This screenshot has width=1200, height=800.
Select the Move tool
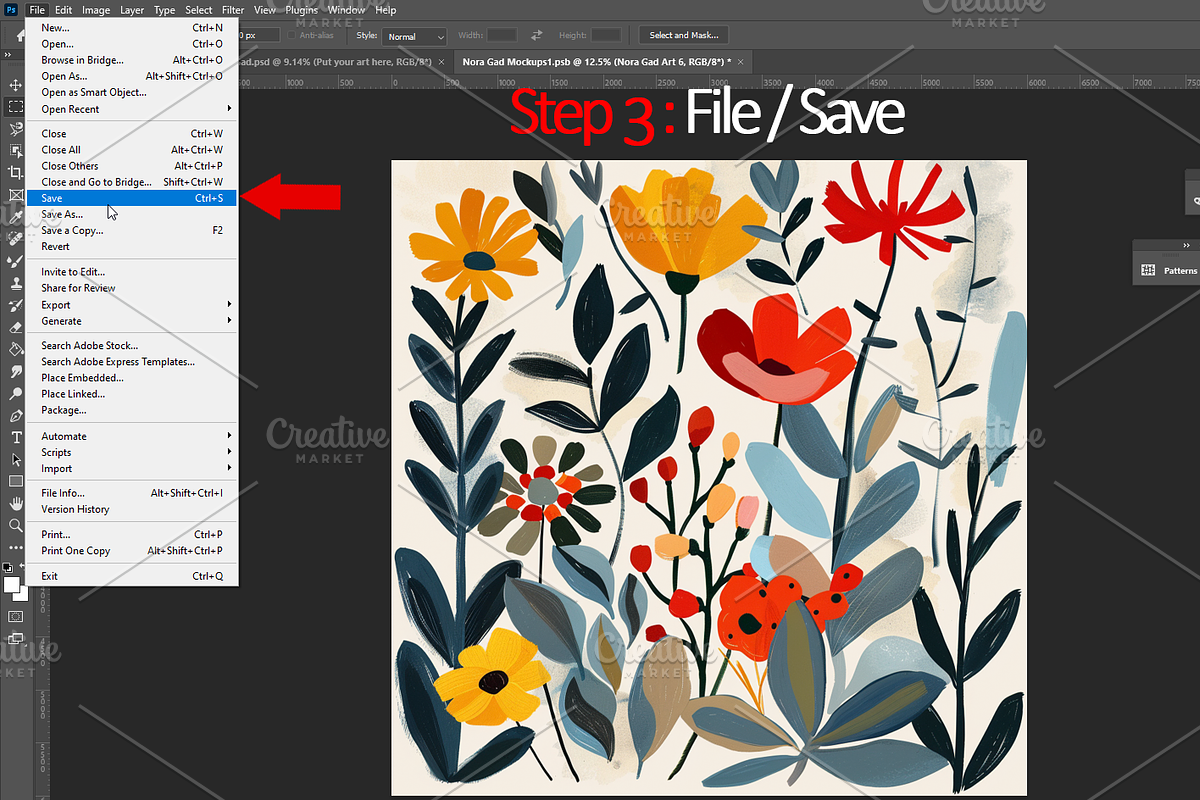tap(15, 85)
